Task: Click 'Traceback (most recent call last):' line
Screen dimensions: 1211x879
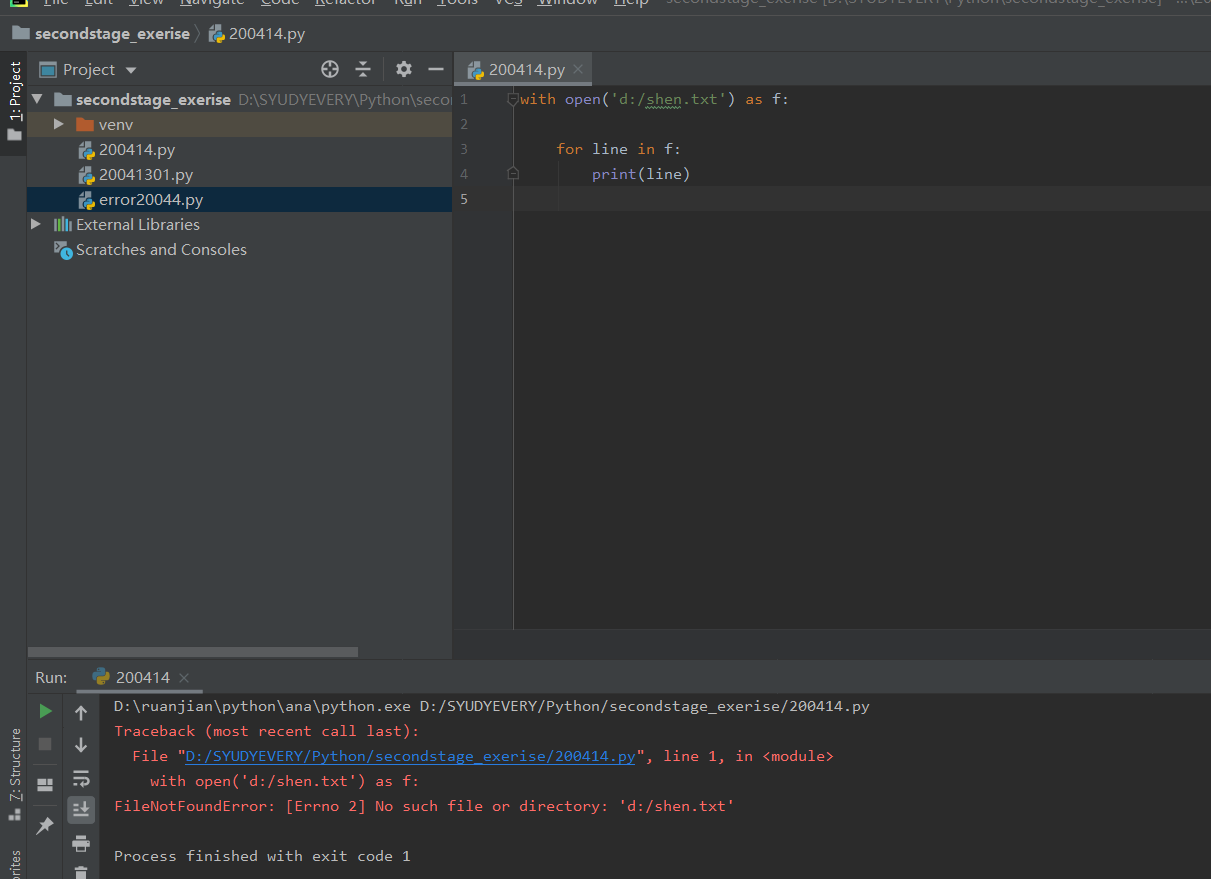Action: point(266,731)
